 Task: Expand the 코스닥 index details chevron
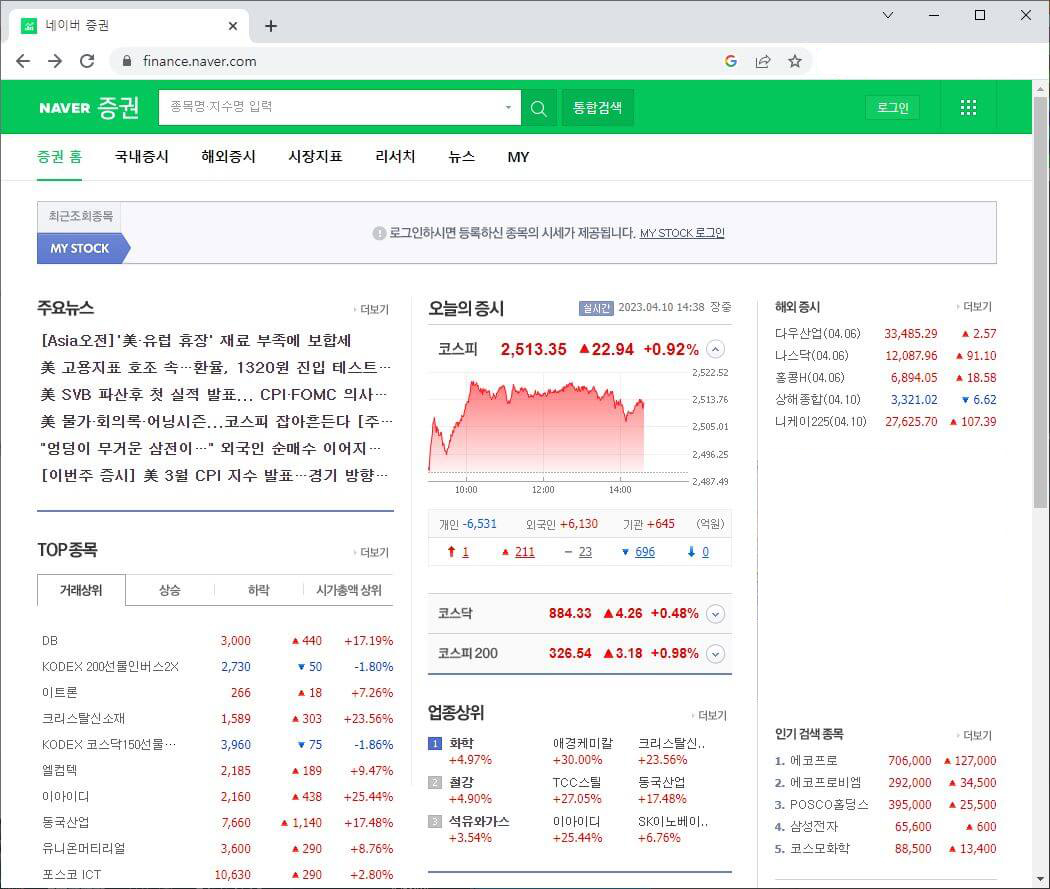(x=714, y=613)
